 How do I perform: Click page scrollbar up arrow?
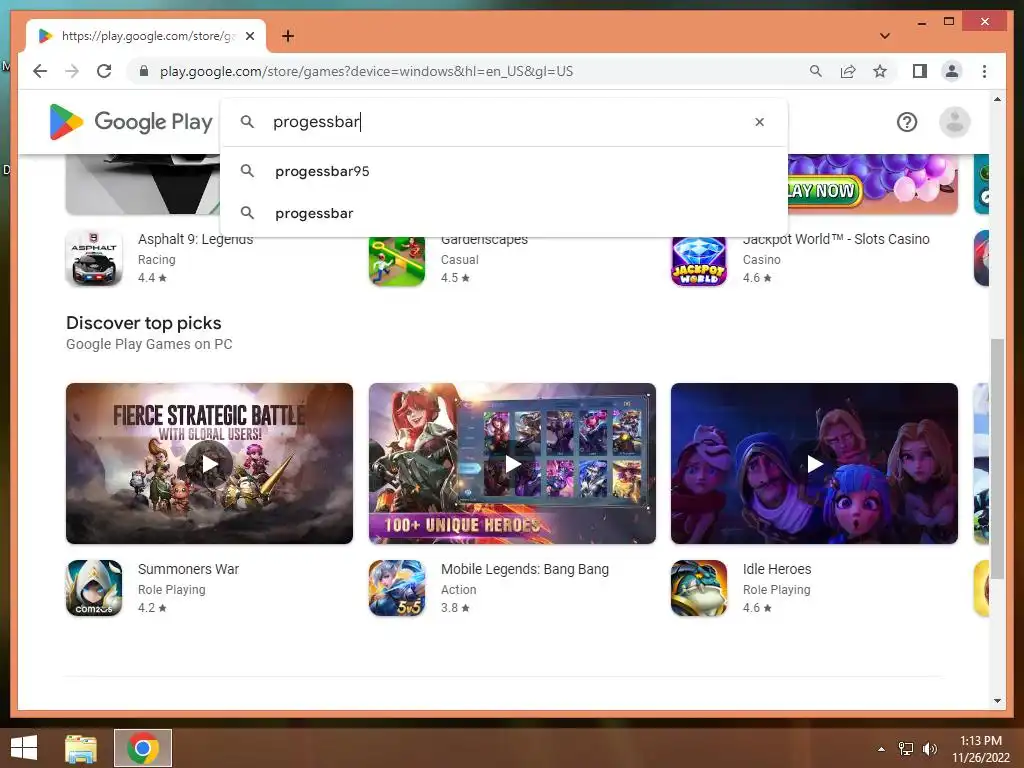coord(997,99)
